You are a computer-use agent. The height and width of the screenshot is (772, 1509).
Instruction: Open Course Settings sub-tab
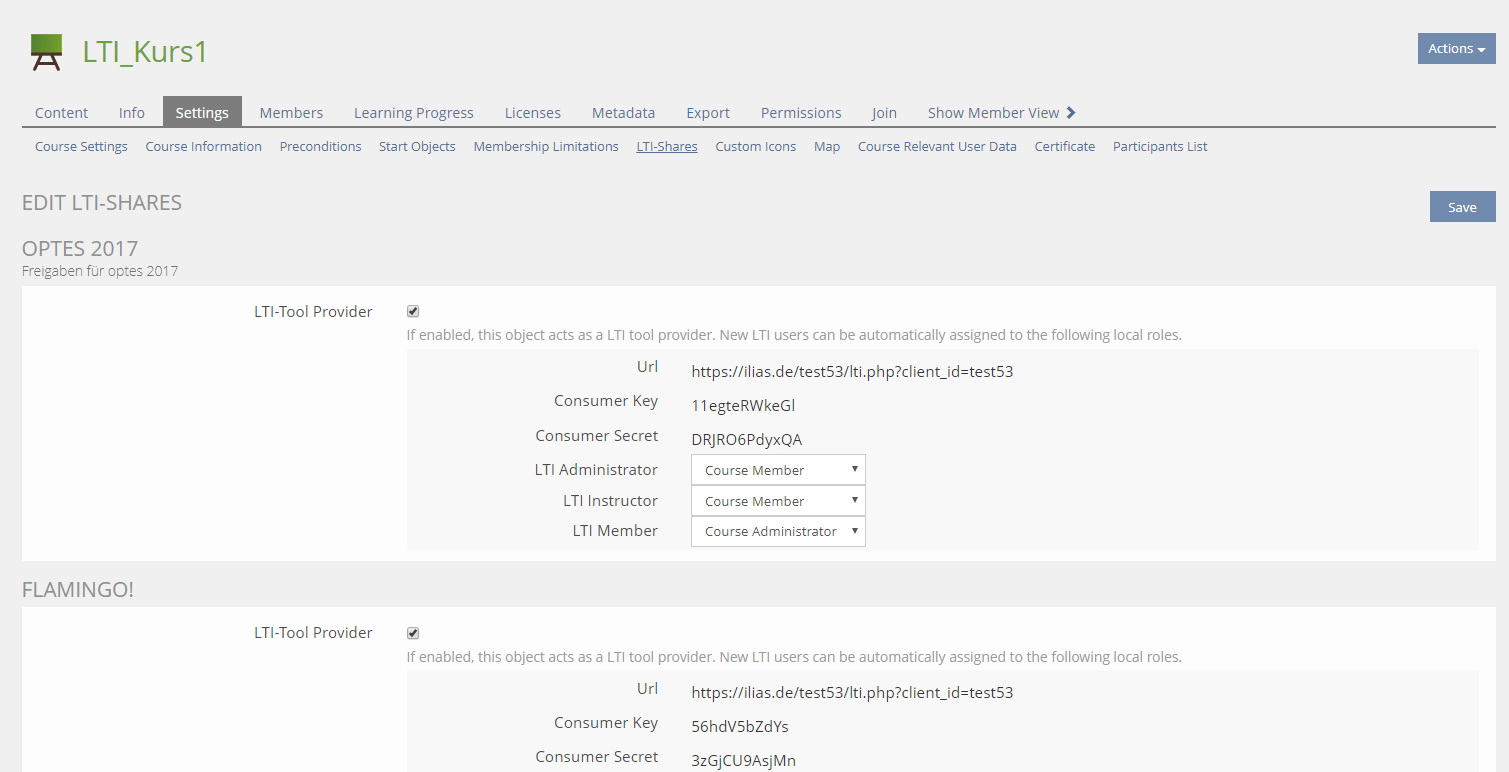pyautogui.click(x=81, y=147)
